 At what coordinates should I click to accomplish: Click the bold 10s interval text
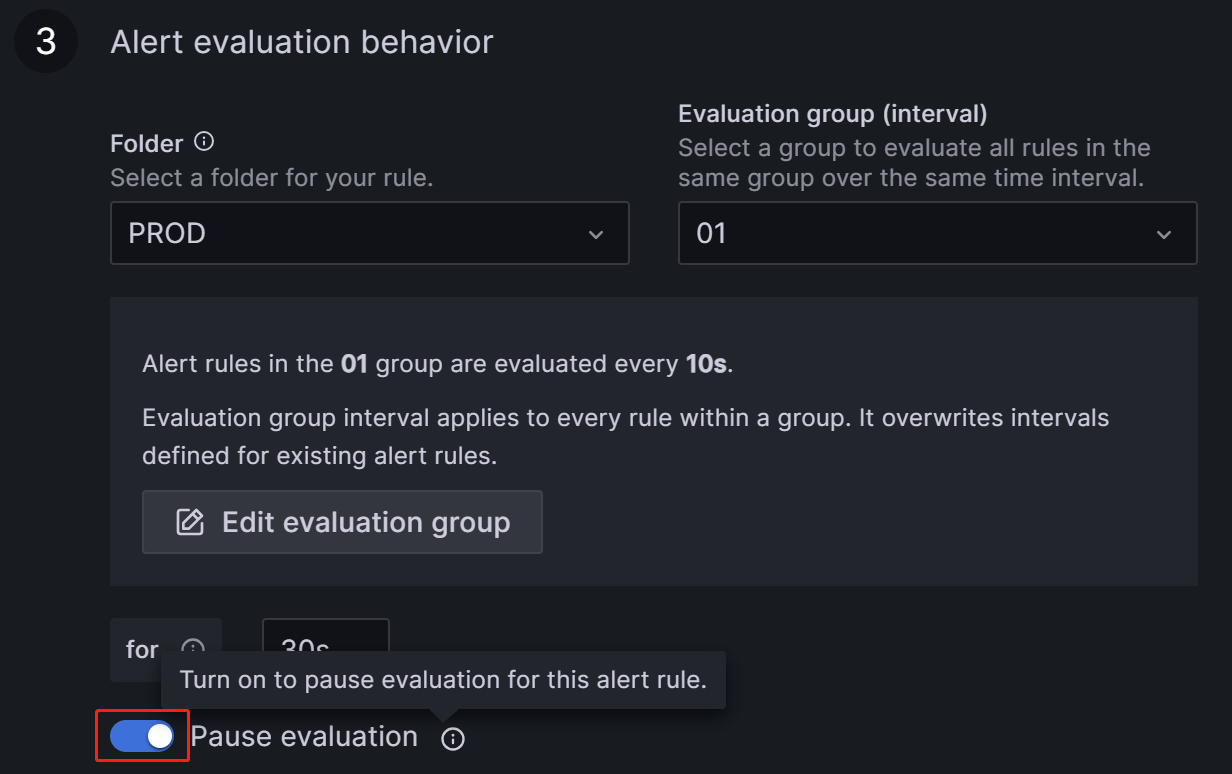point(707,364)
